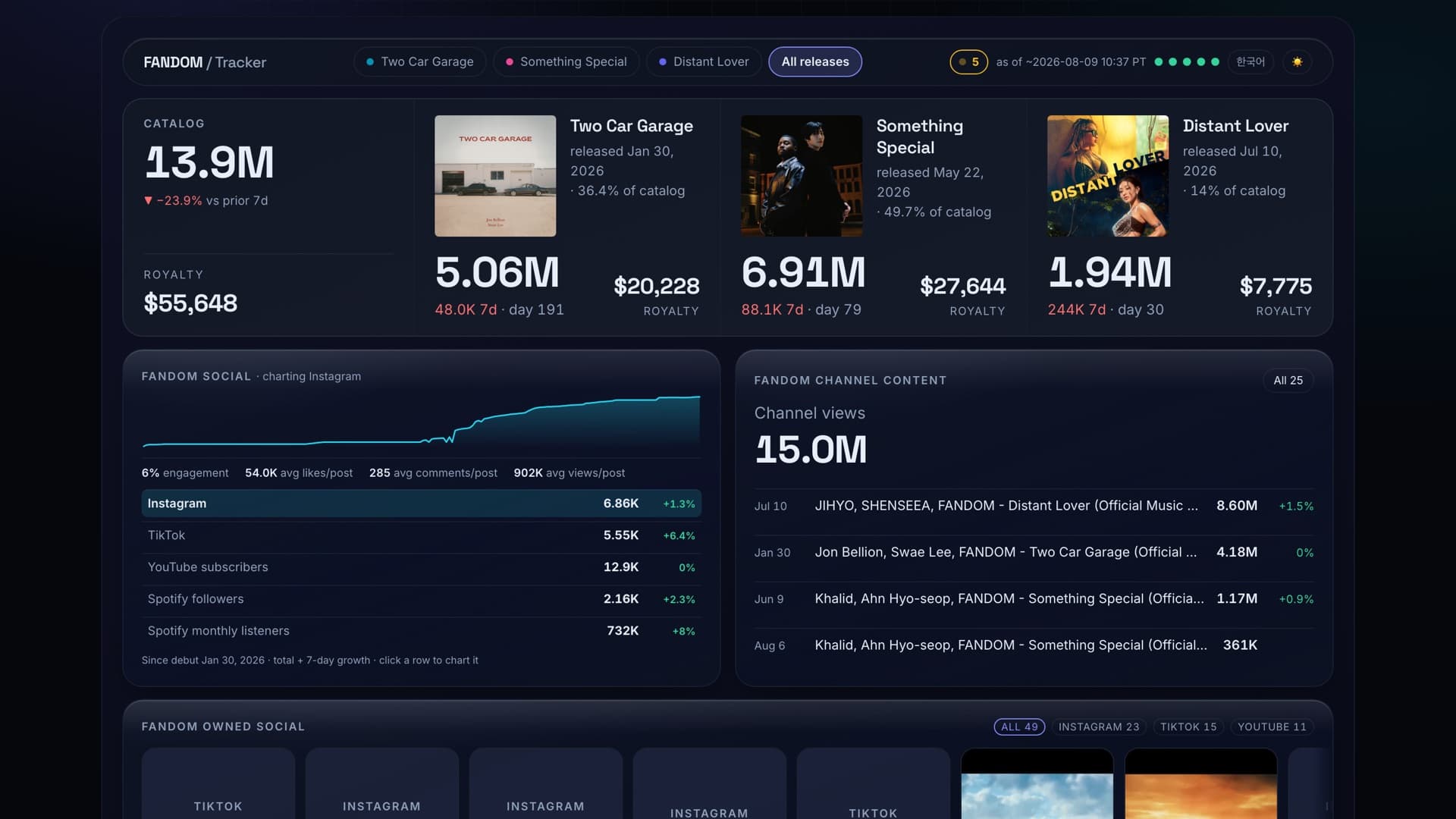Viewport: 1456px width, 819px height.
Task: Switch language with the 한국어 button
Action: pyautogui.click(x=1250, y=61)
